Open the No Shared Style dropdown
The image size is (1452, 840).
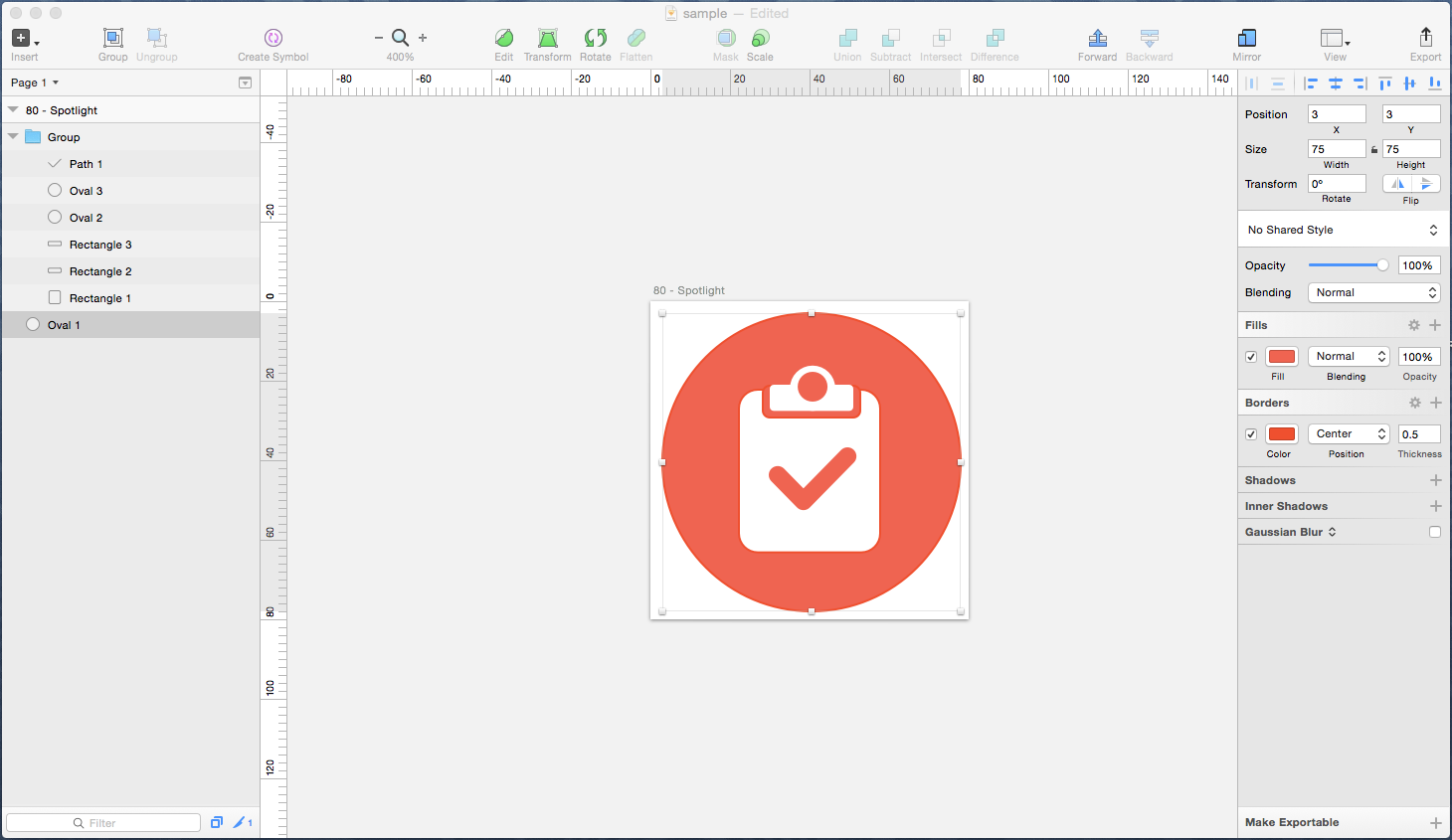pos(1342,230)
